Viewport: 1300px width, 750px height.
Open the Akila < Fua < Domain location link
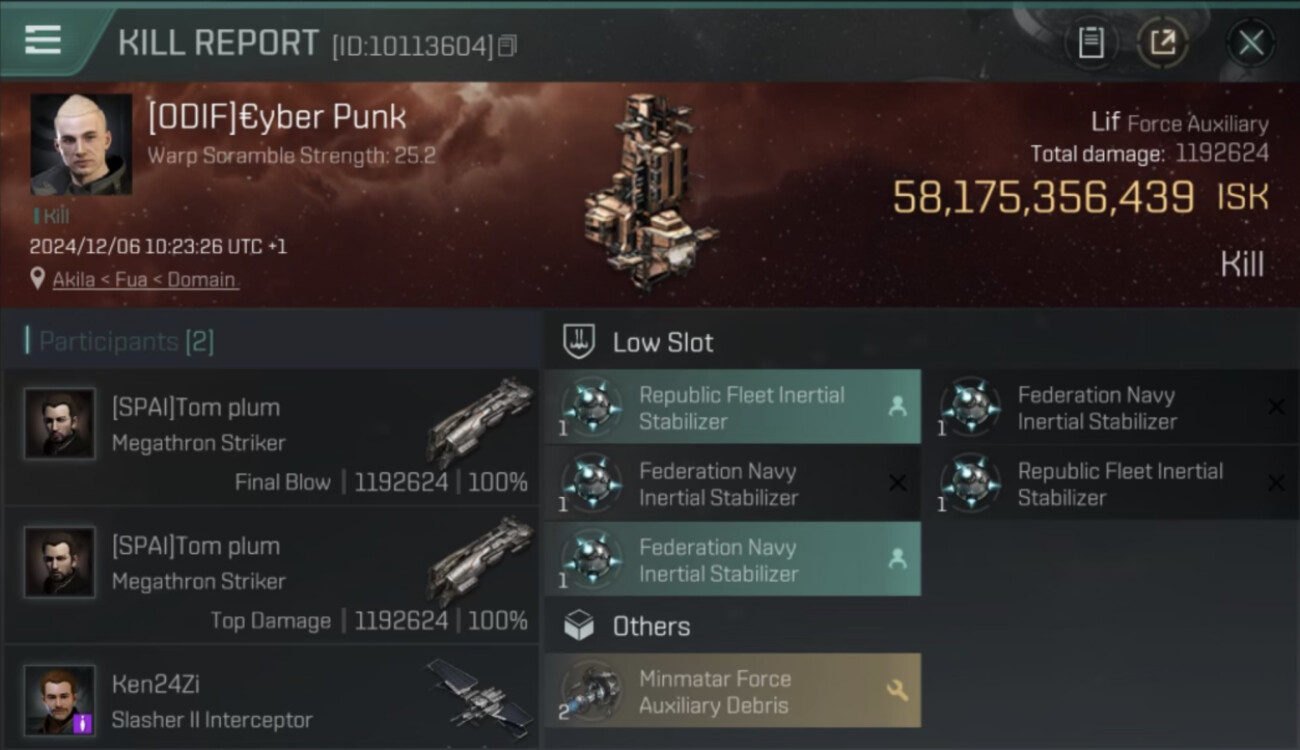point(145,279)
